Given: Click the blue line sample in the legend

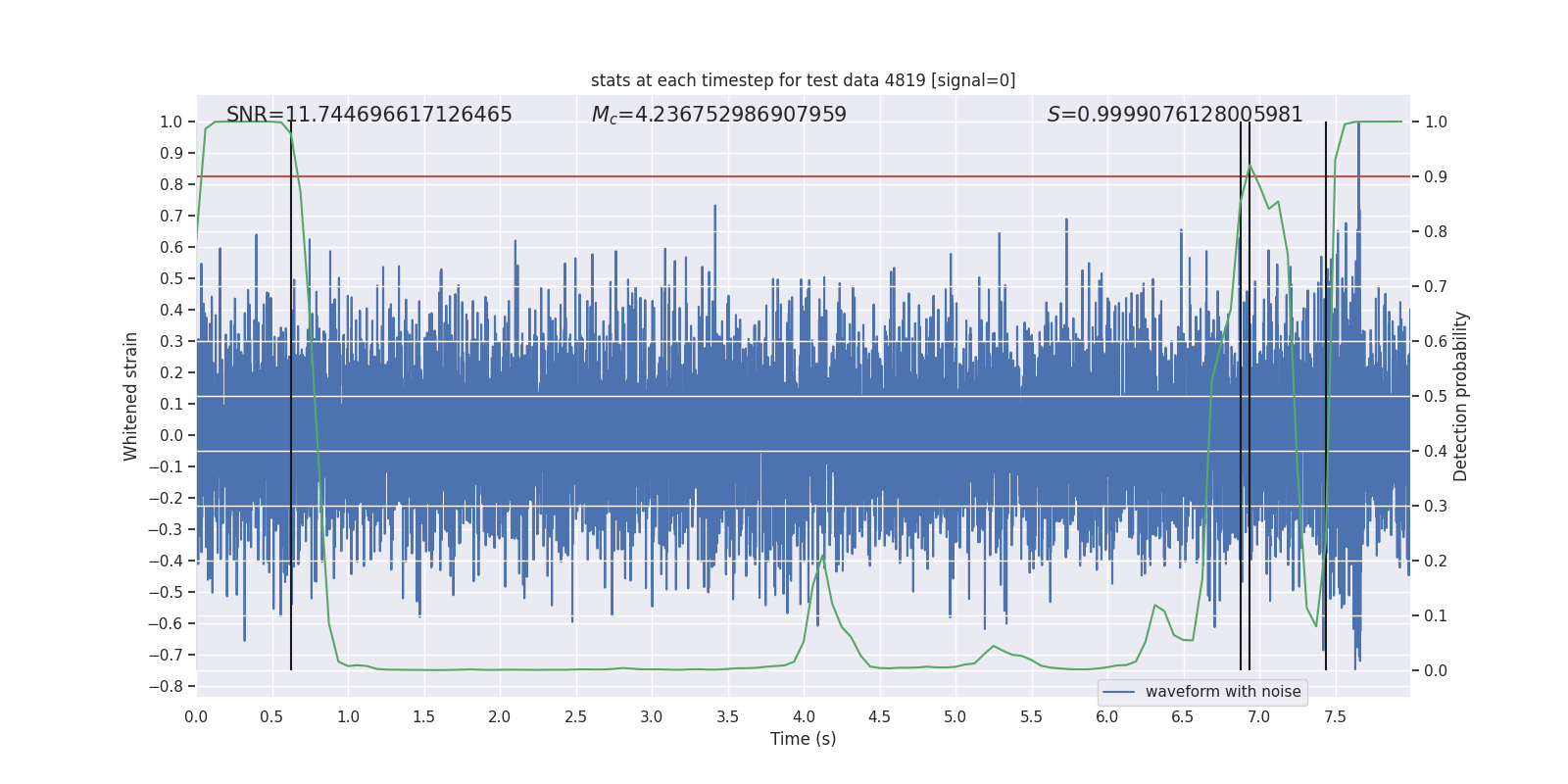Looking at the screenshot, I should coord(1118,692).
